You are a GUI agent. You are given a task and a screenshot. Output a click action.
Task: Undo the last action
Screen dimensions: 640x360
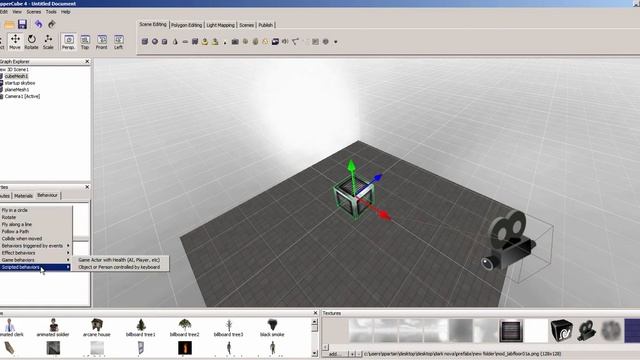(38, 24)
